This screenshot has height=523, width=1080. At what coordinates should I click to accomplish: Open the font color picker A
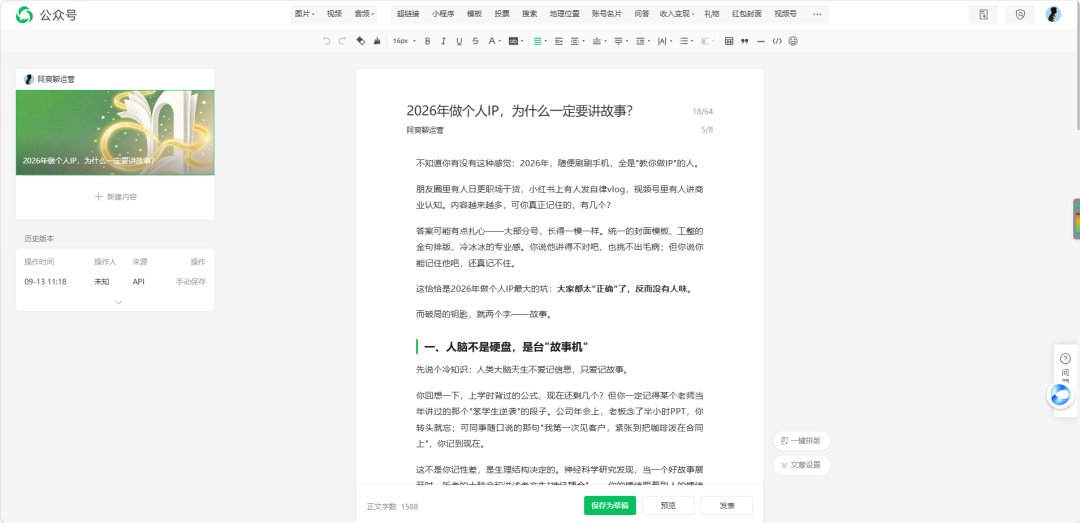click(x=493, y=41)
